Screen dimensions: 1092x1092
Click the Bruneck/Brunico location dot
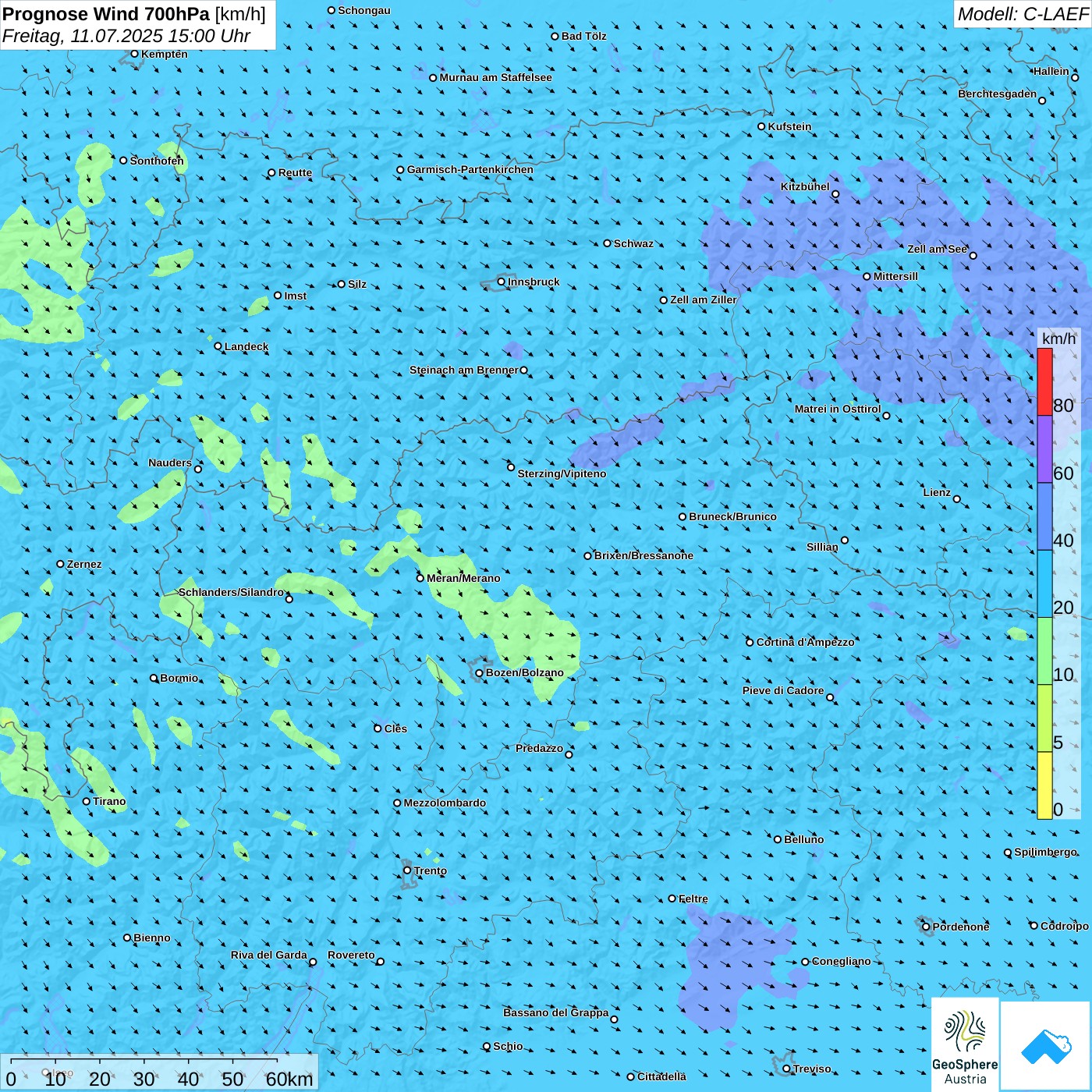pyautogui.click(x=682, y=516)
